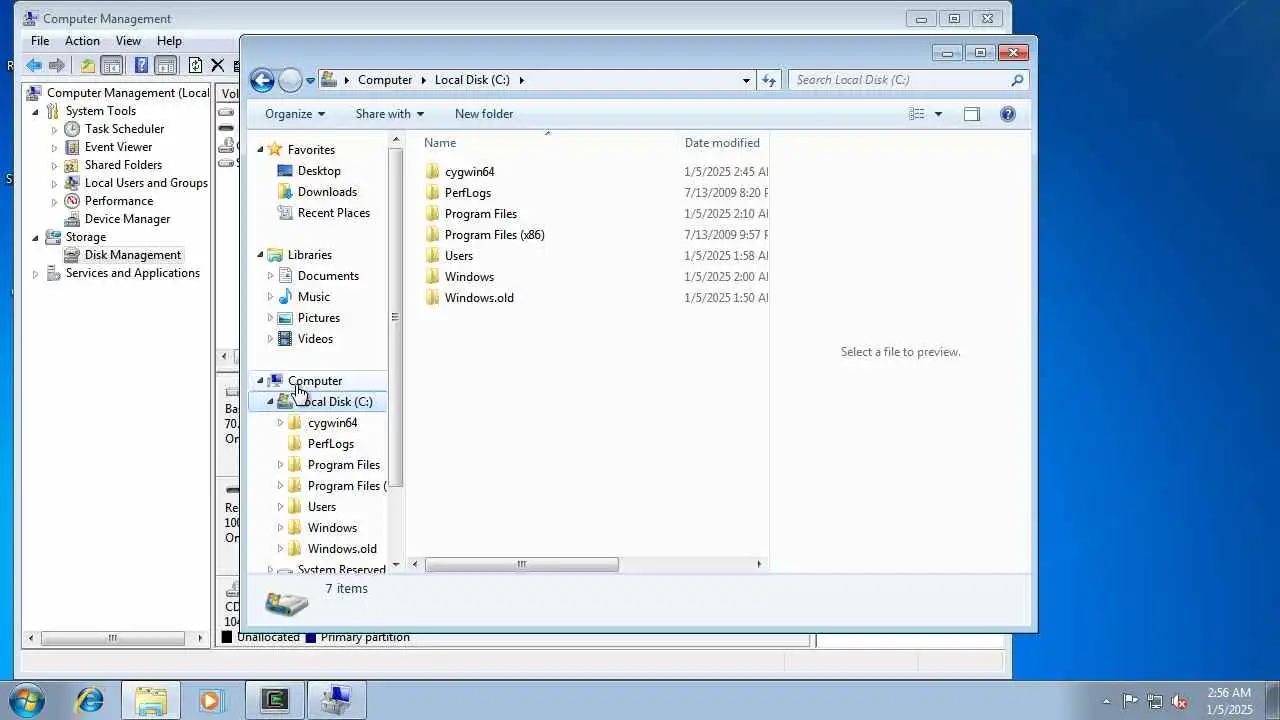Expand the cygwin64 folder in navigation tree
This screenshot has width=1280, height=720.
280,423
